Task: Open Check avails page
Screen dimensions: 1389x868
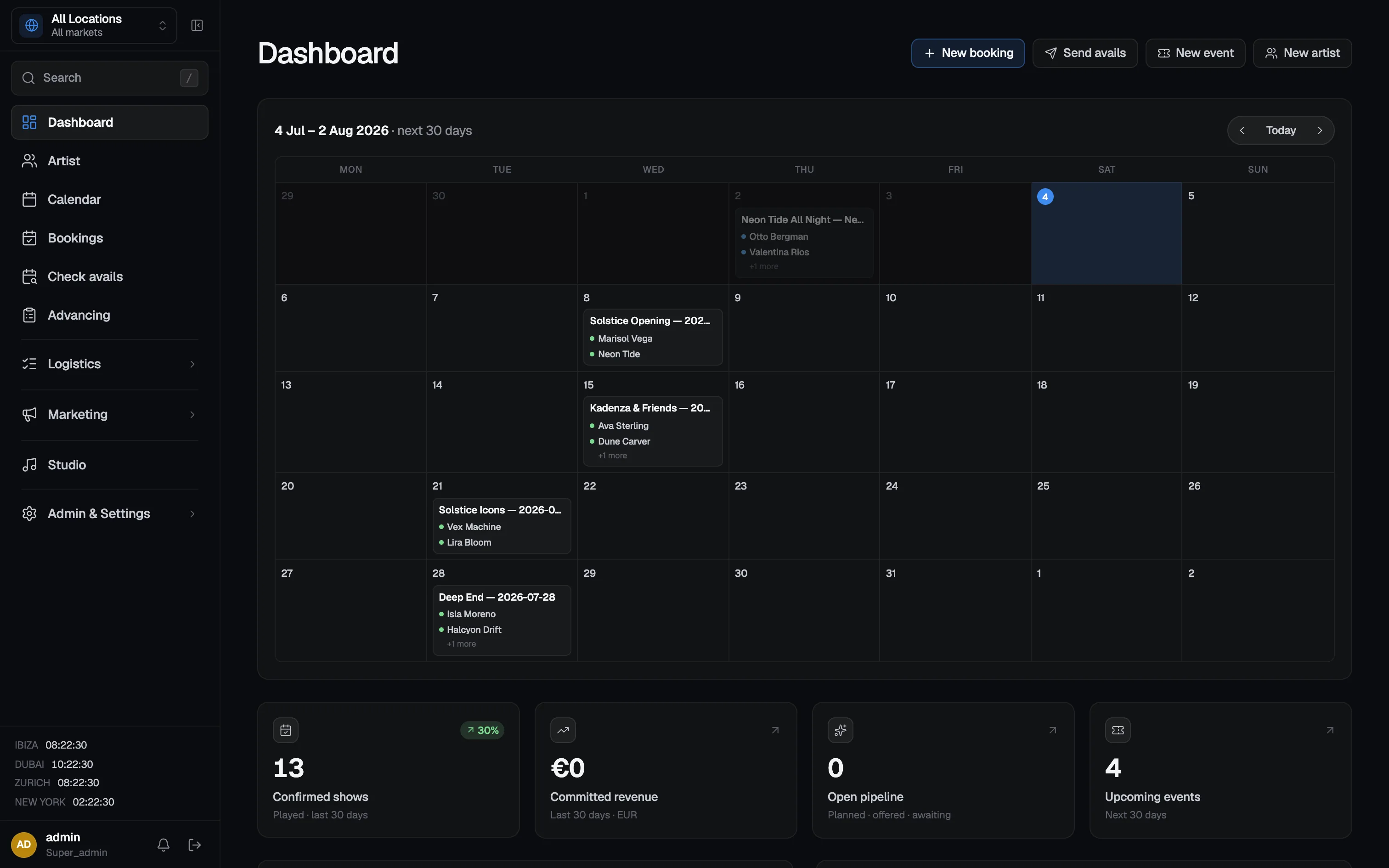Action: 109,276
